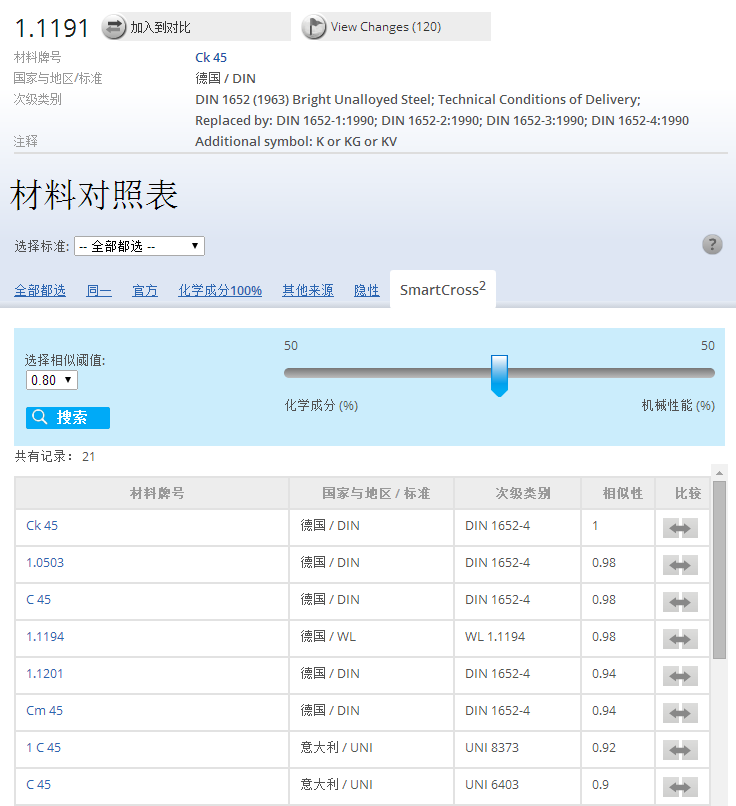736x806 pixels.
Task: Click the composition-mechanical slider handle
Action: point(500,374)
